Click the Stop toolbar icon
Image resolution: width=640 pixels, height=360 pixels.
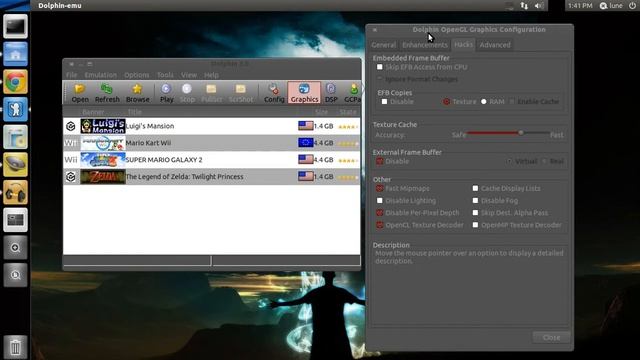(187, 93)
